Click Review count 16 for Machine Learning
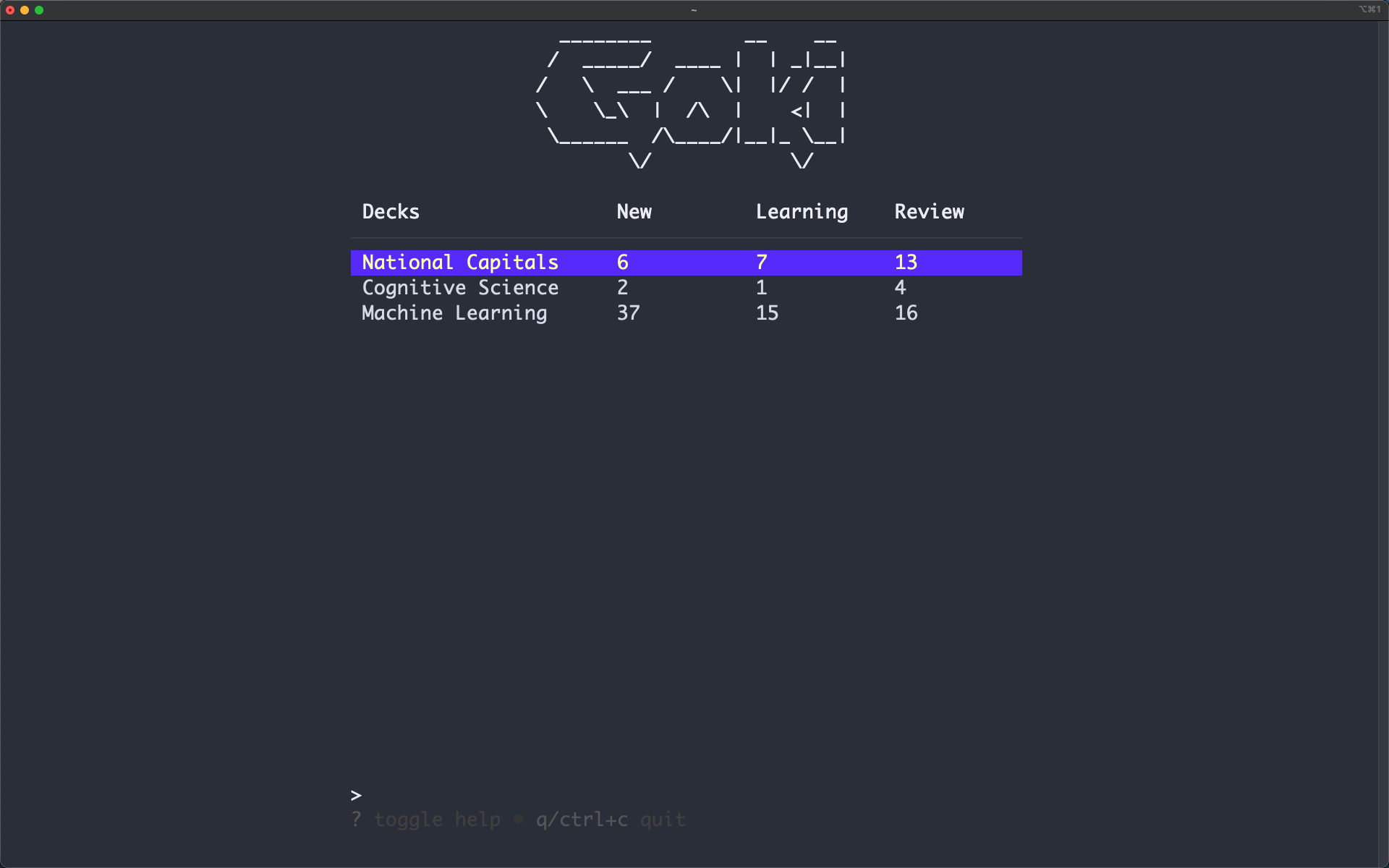The height and width of the screenshot is (868, 1389). coord(906,313)
